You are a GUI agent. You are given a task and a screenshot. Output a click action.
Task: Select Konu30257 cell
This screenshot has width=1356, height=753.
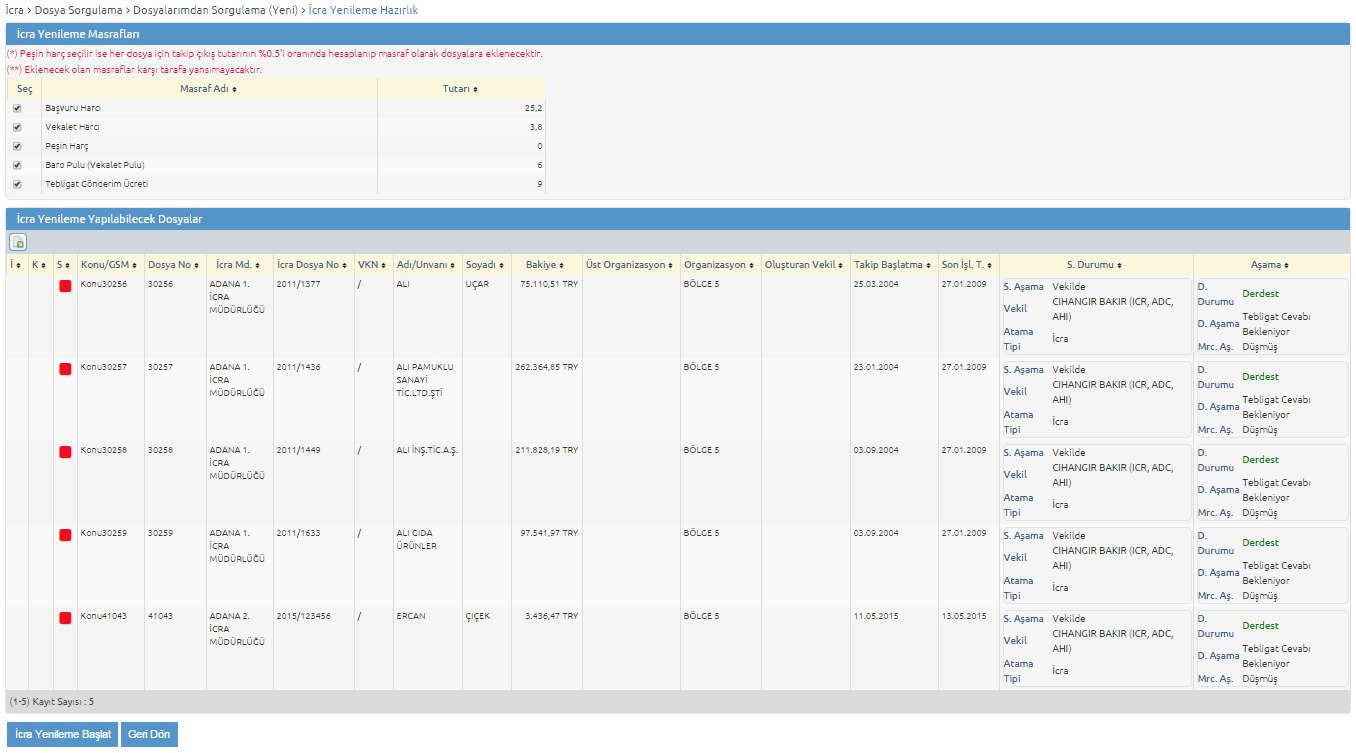pyautogui.click(x=104, y=367)
